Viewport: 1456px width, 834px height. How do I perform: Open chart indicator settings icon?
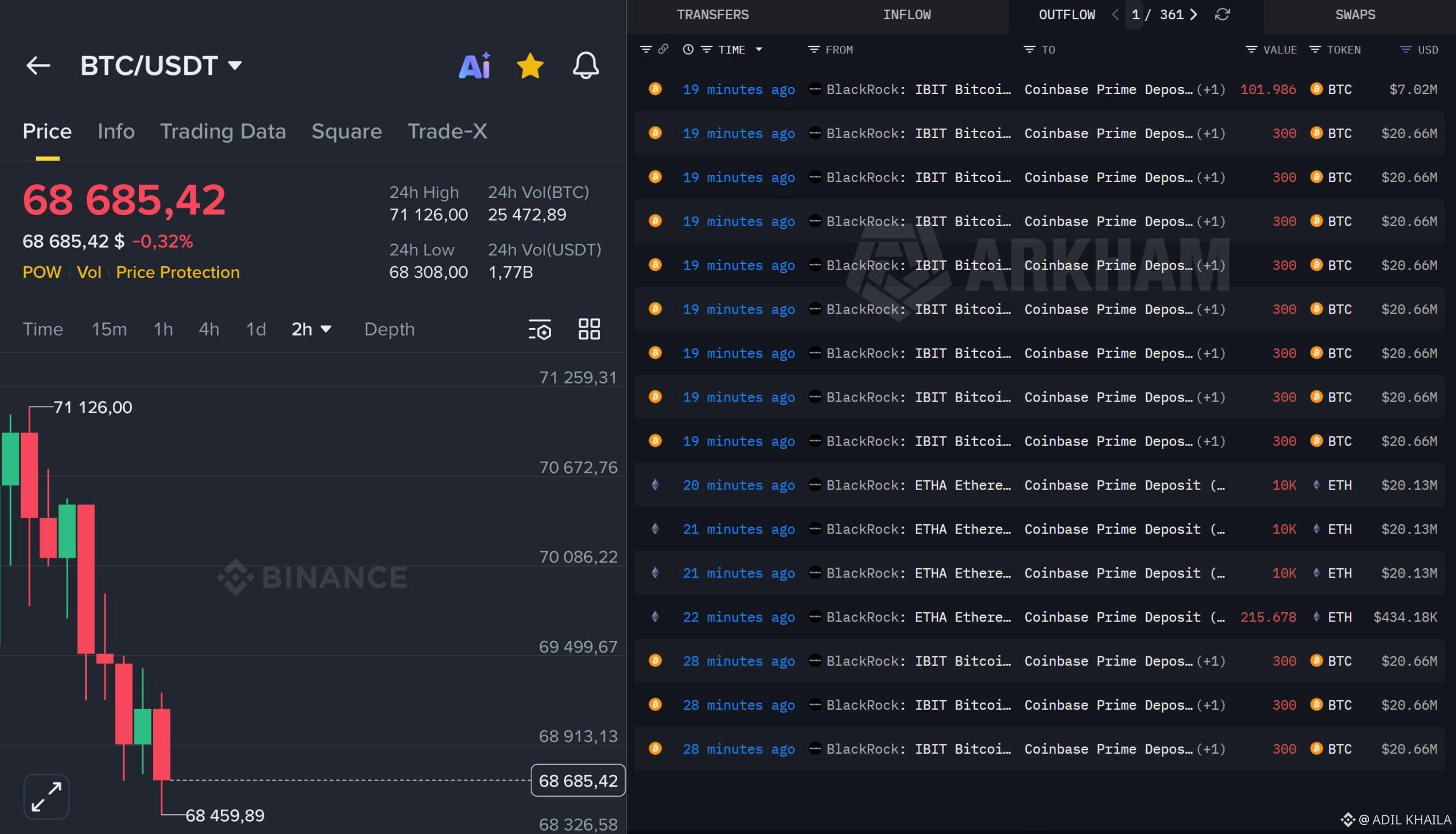(x=540, y=330)
